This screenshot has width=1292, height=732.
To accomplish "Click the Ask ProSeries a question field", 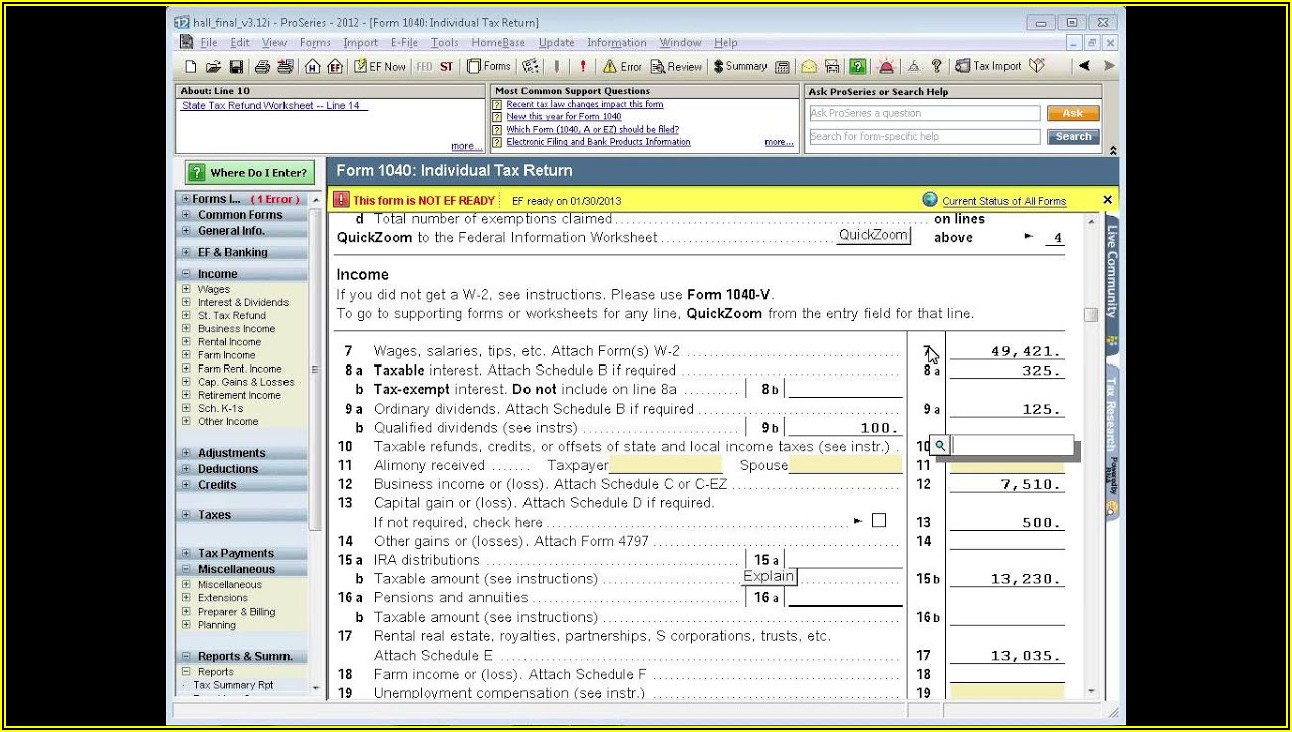I will [924, 114].
